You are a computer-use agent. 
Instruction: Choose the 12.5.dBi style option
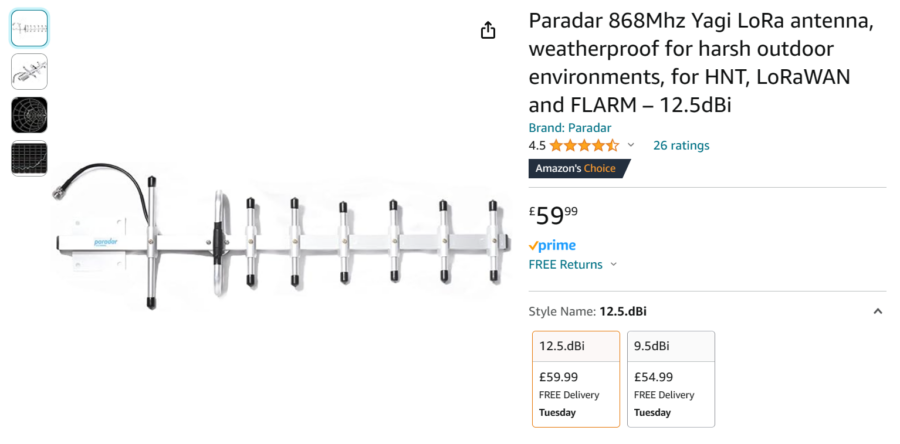click(x=576, y=379)
